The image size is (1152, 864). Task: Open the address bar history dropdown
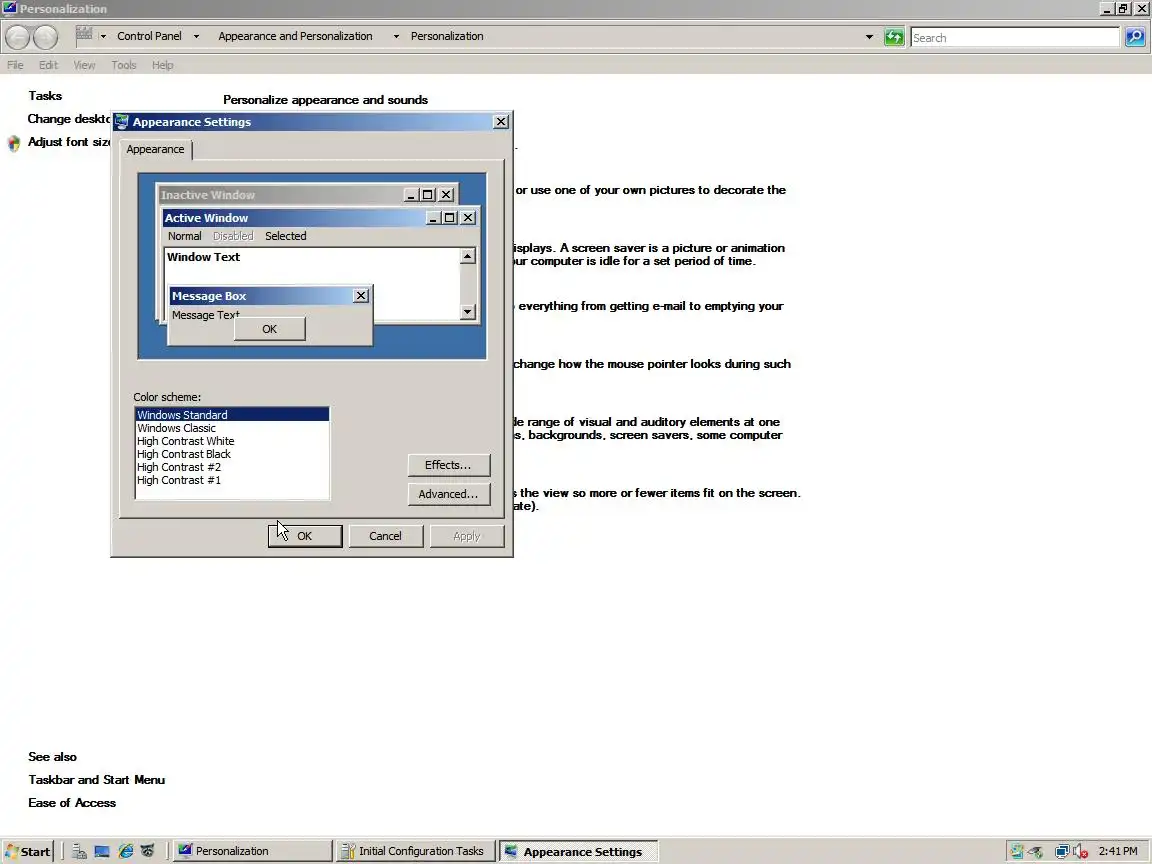(869, 37)
